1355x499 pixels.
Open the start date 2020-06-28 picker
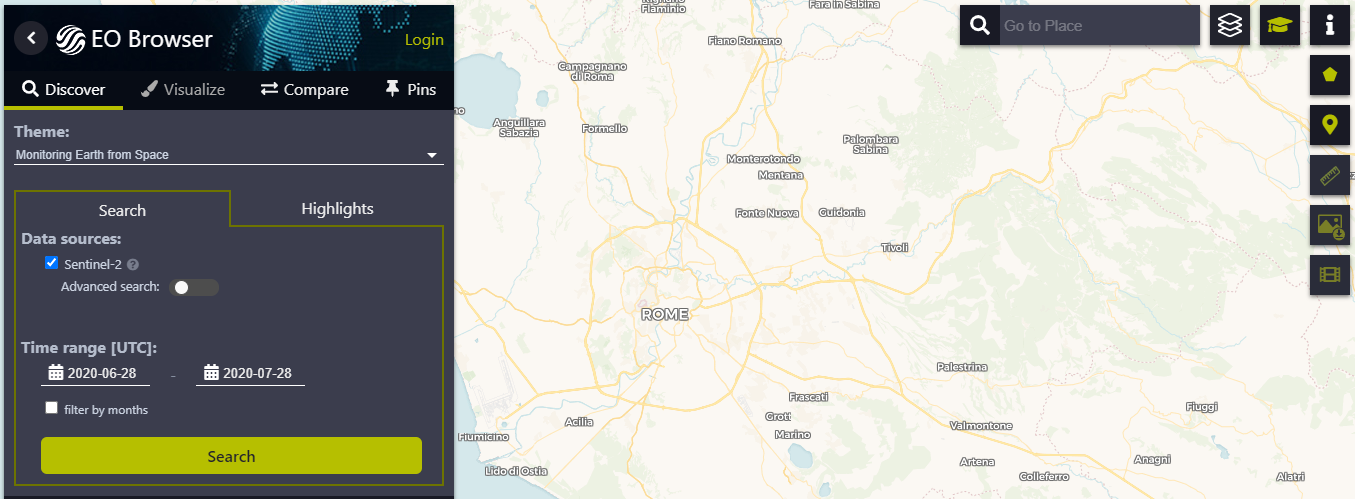click(x=95, y=373)
